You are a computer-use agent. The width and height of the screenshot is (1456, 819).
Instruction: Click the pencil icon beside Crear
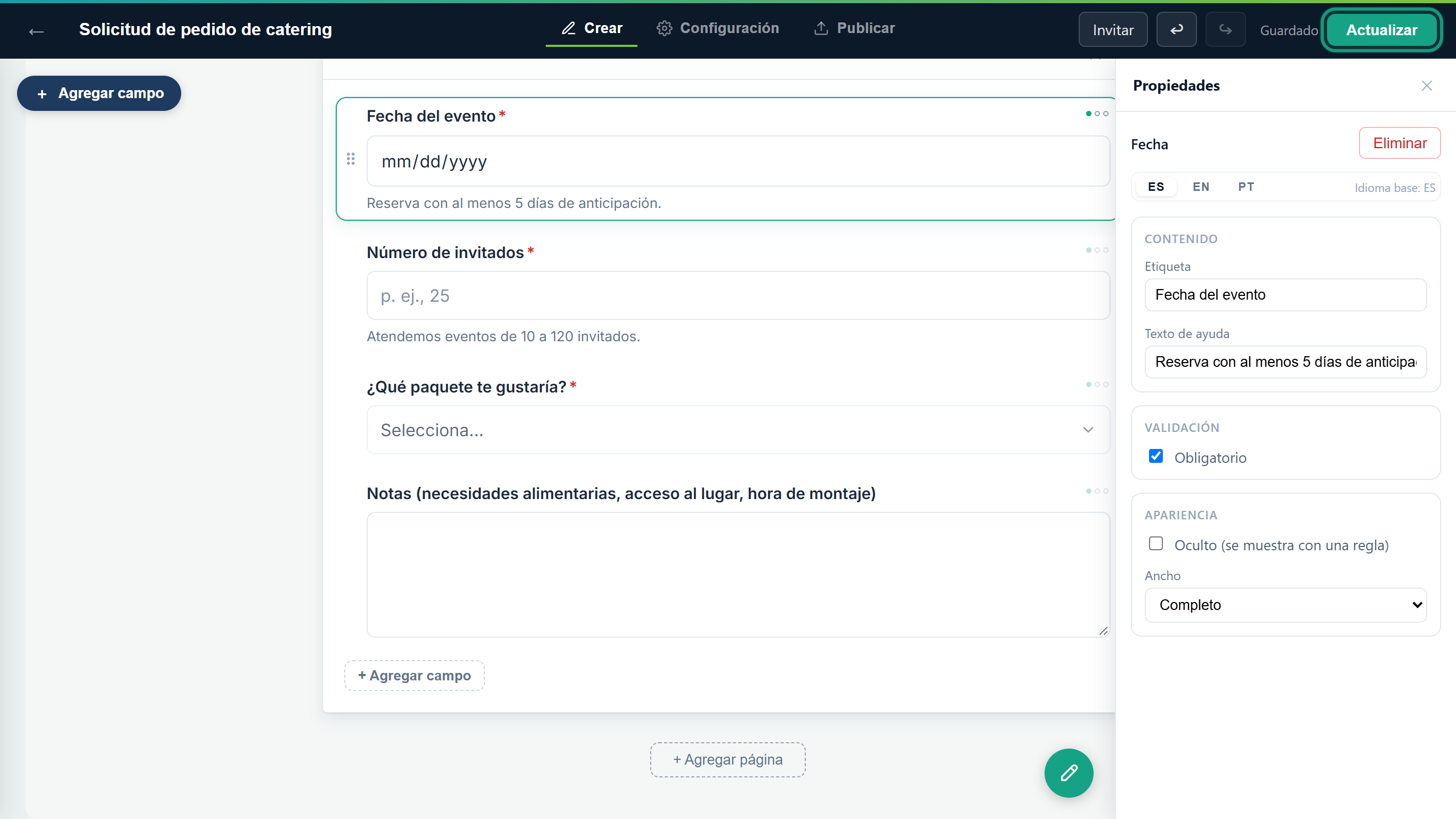568,28
